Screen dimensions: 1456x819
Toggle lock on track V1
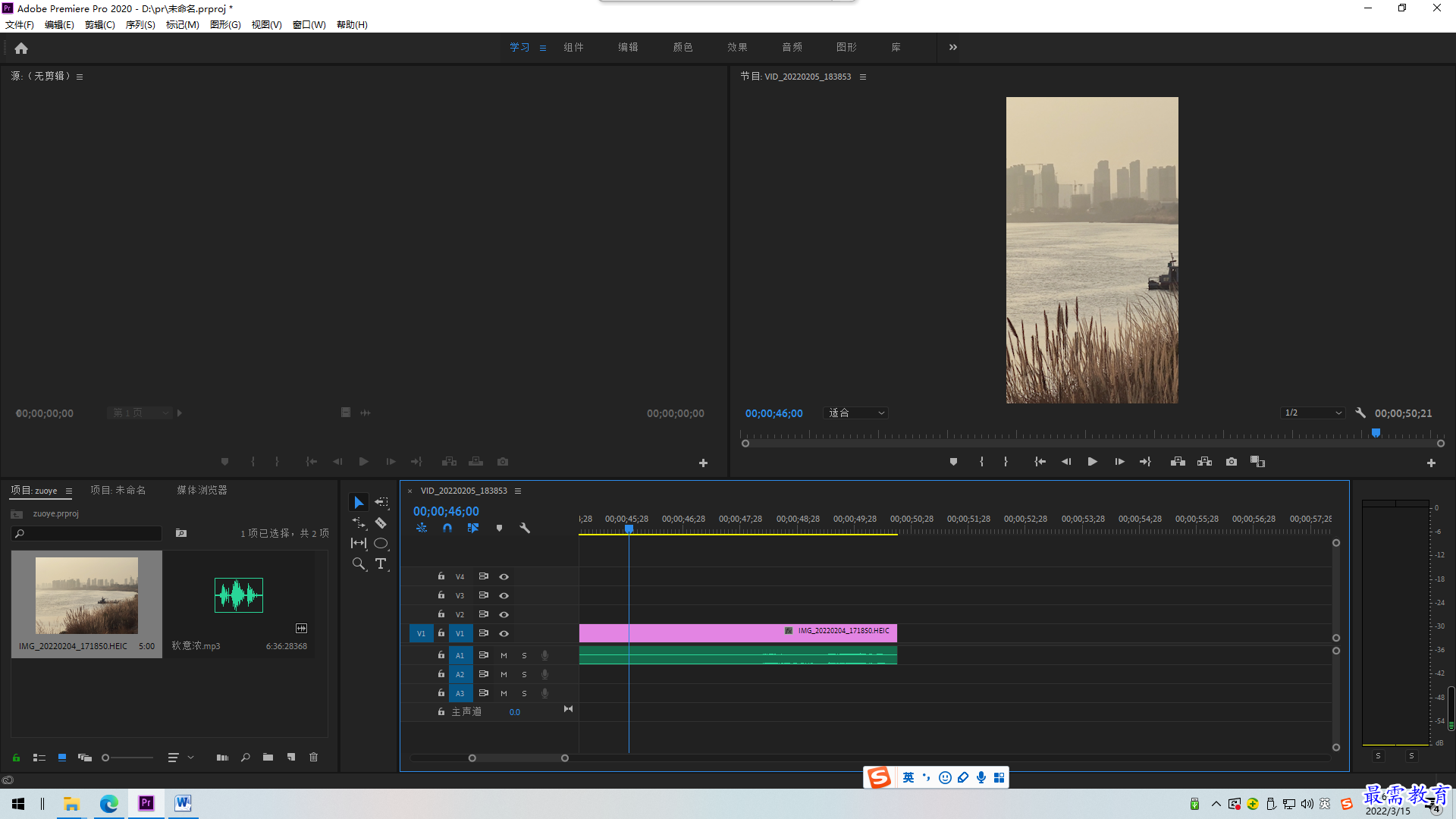tap(441, 632)
